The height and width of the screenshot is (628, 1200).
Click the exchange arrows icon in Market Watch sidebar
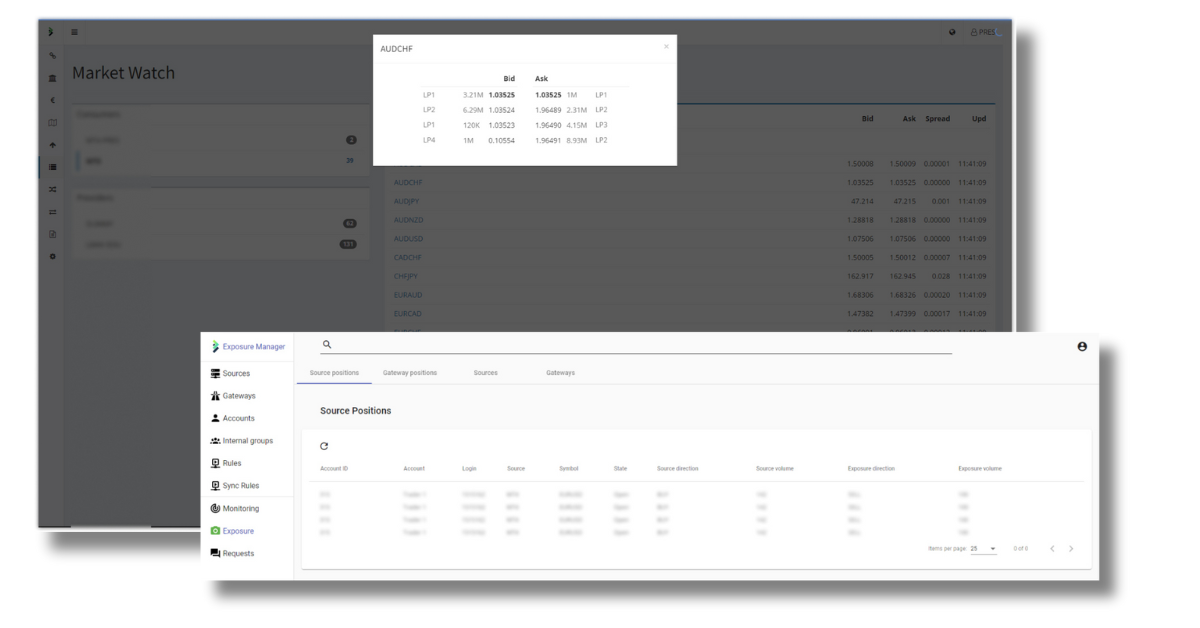point(52,212)
